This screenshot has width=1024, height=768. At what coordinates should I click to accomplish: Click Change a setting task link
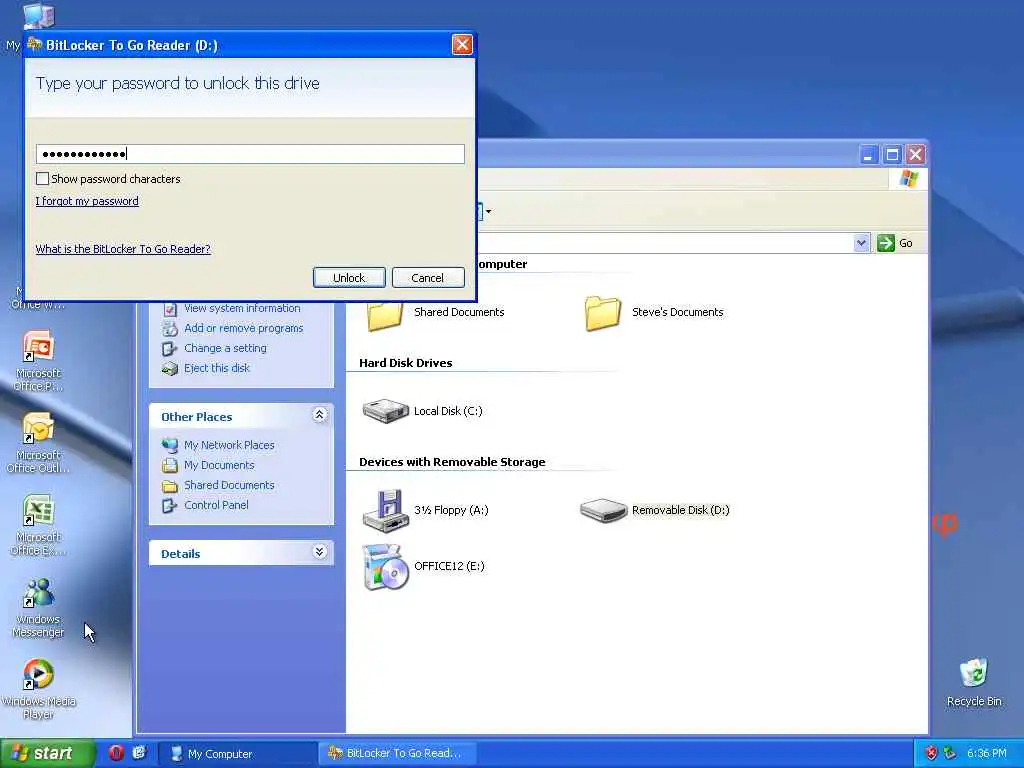[225, 348]
